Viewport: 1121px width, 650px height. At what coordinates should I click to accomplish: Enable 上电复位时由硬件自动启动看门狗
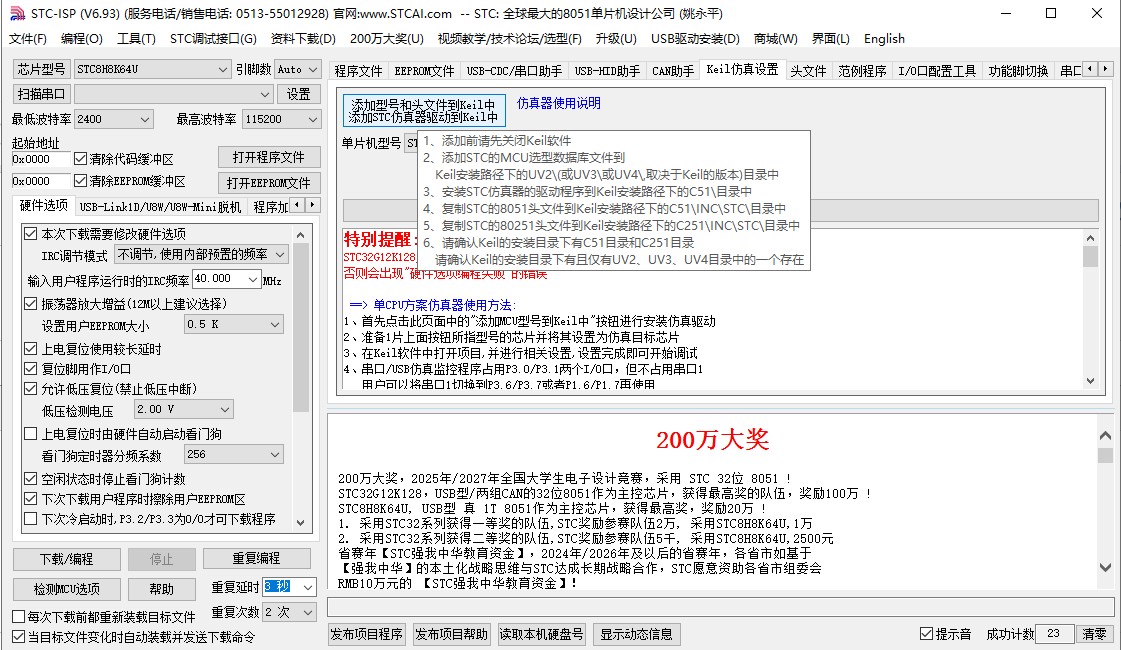[x=31, y=434]
